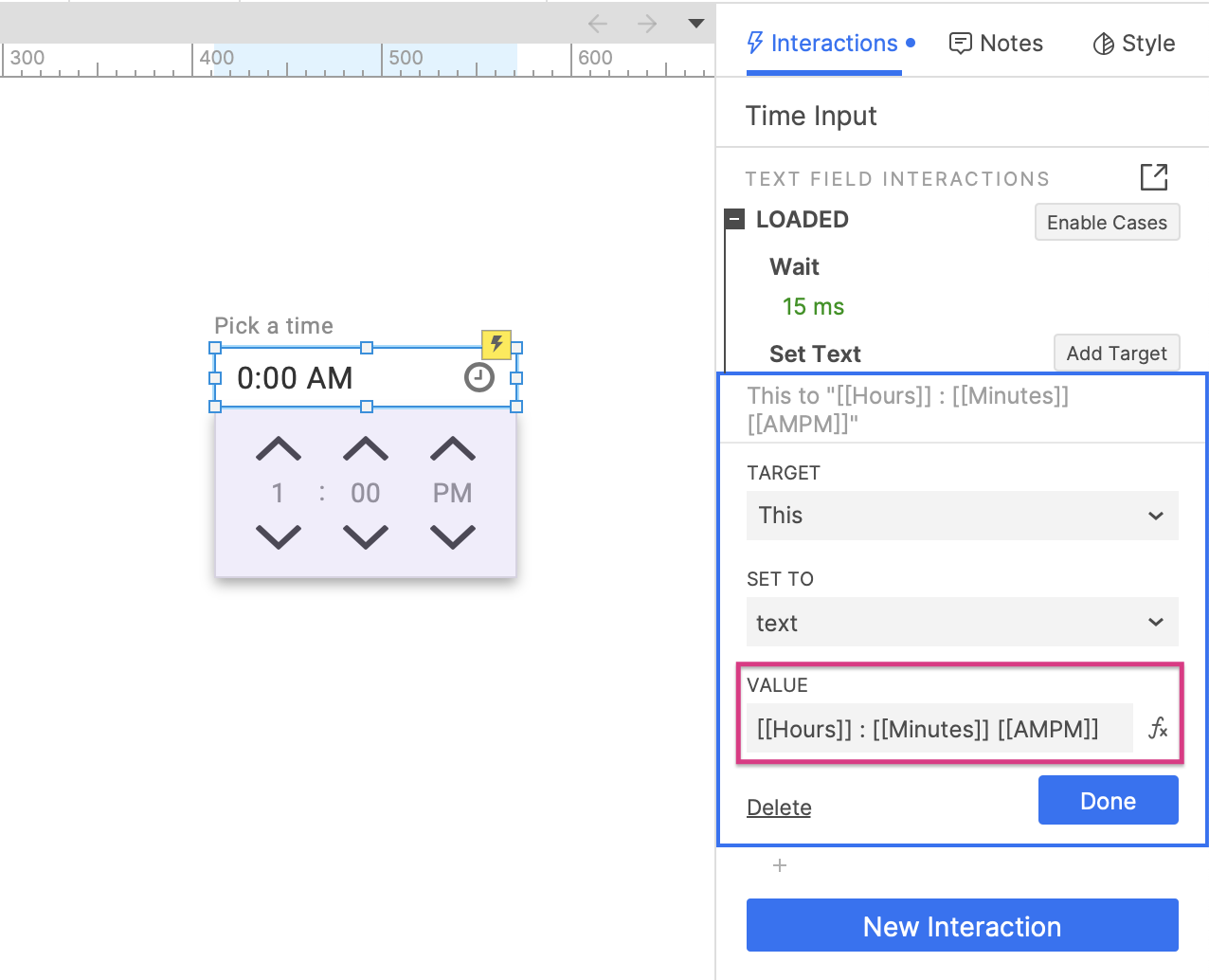Click the Enable Cases button

1107,223
